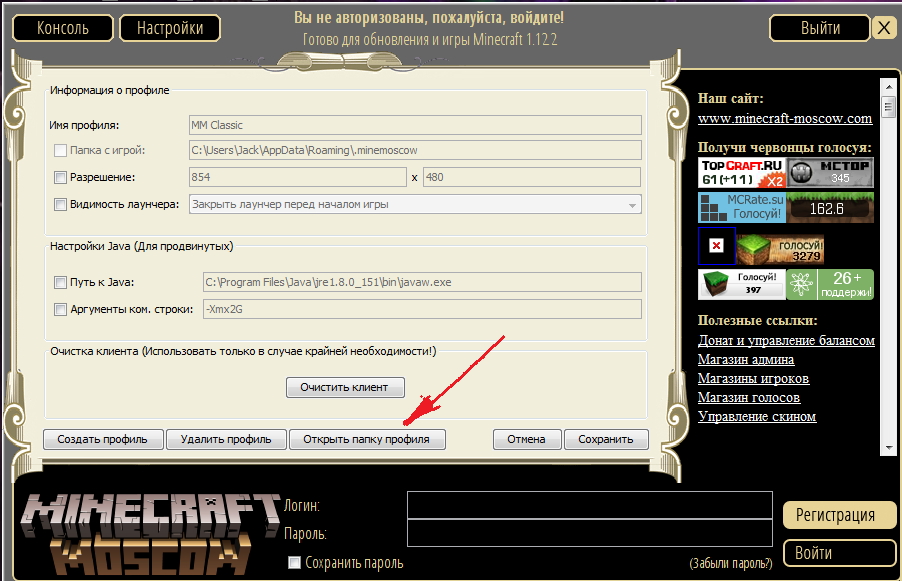
Task: Open the Консоль tab
Action: (62, 28)
